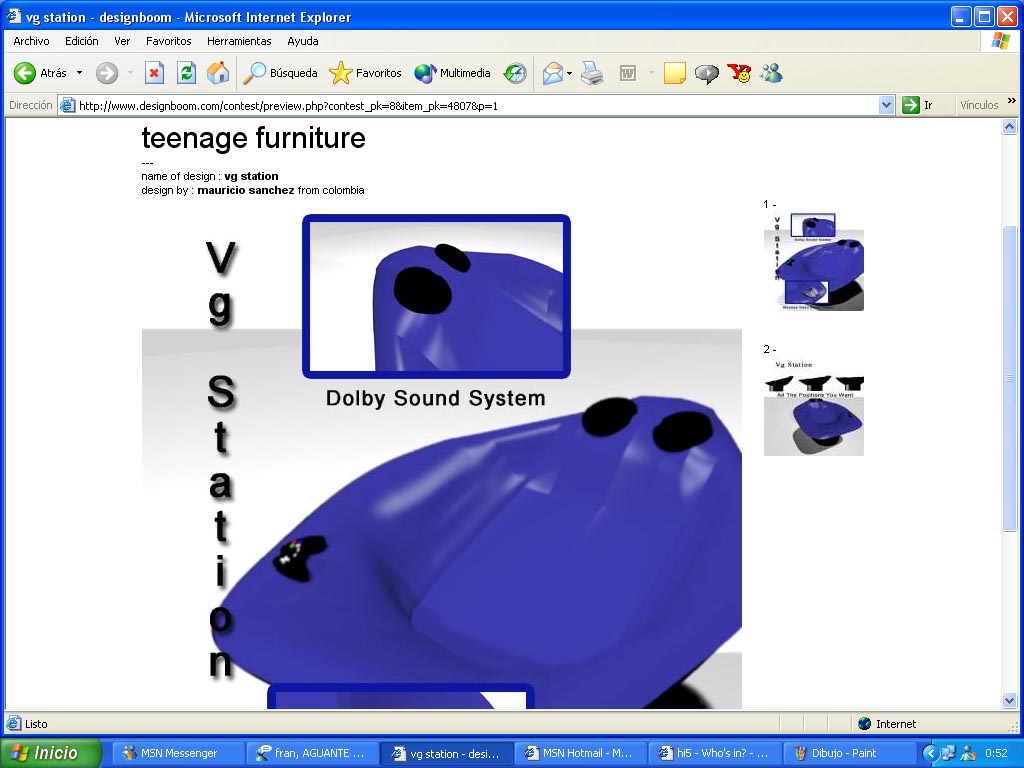Click the Mail envelope icon
The height and width of the screenshot is (768, 1024).
point(552,73)
